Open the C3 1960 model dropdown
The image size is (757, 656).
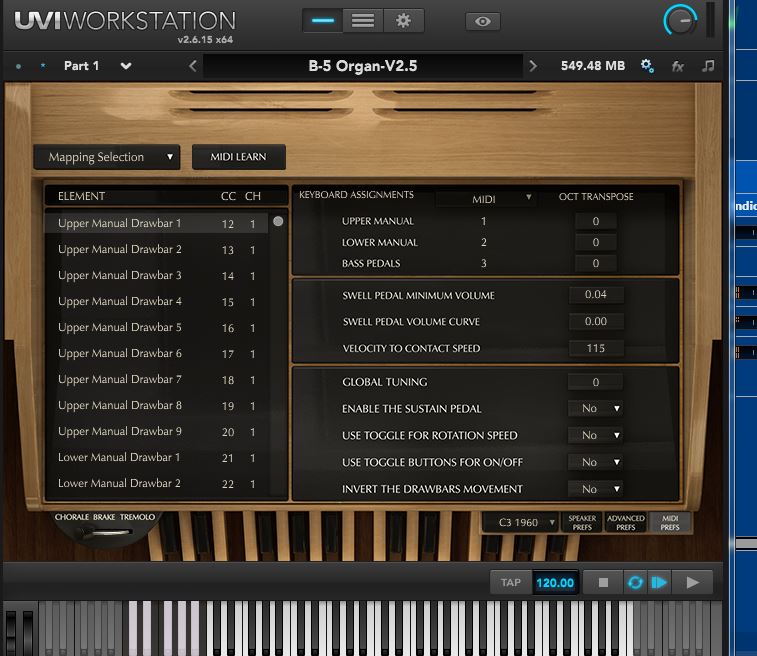click(x=521, y=523)
